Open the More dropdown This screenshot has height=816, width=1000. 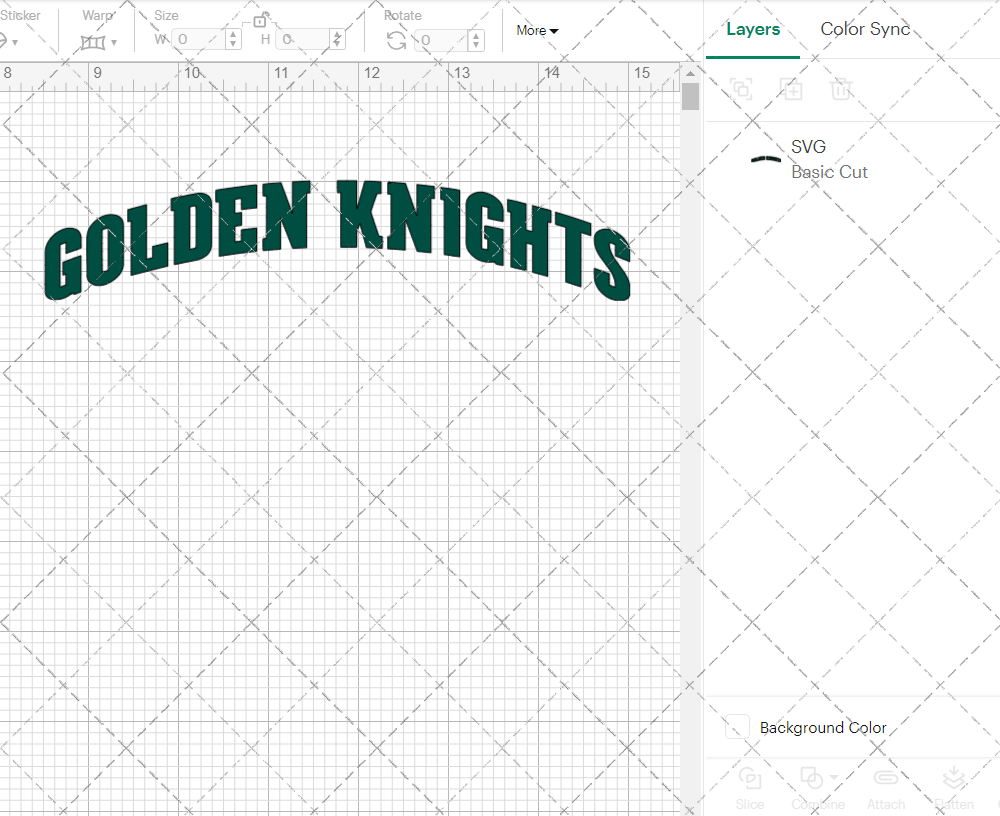537,31
